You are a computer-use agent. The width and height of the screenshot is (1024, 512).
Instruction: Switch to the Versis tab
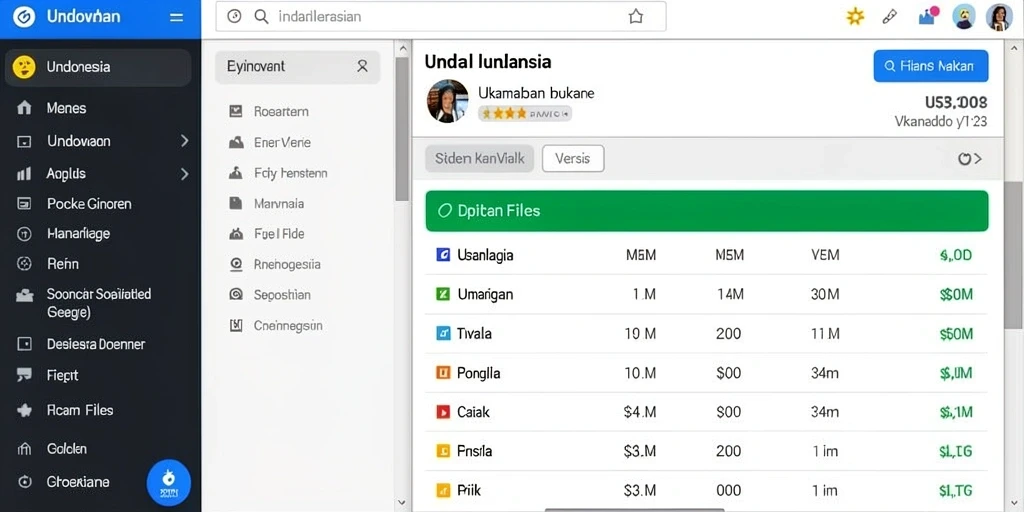[x=573, y=159]
